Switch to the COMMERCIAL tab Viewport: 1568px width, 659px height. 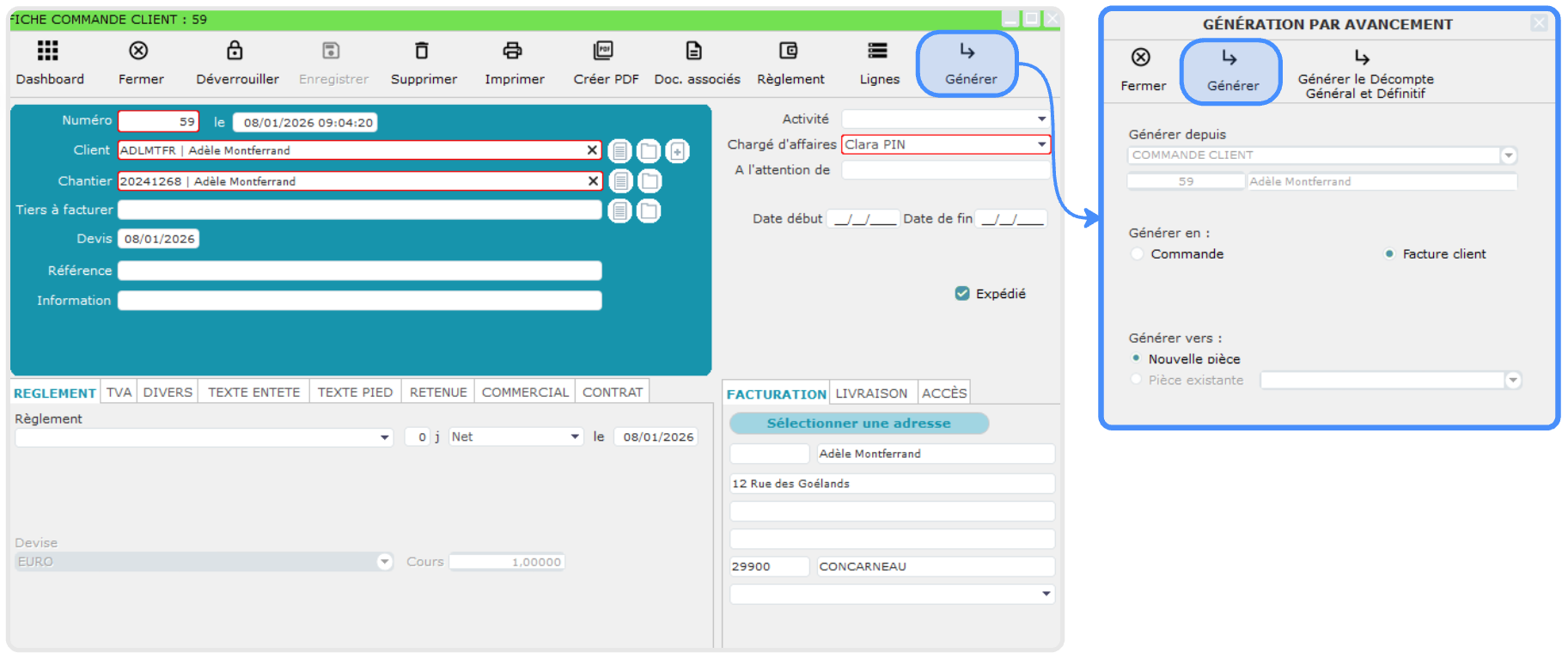[x=525, y=393]
